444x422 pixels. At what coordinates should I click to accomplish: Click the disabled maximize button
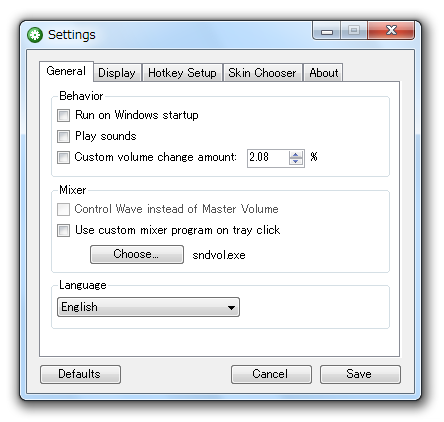click(354, 31)
